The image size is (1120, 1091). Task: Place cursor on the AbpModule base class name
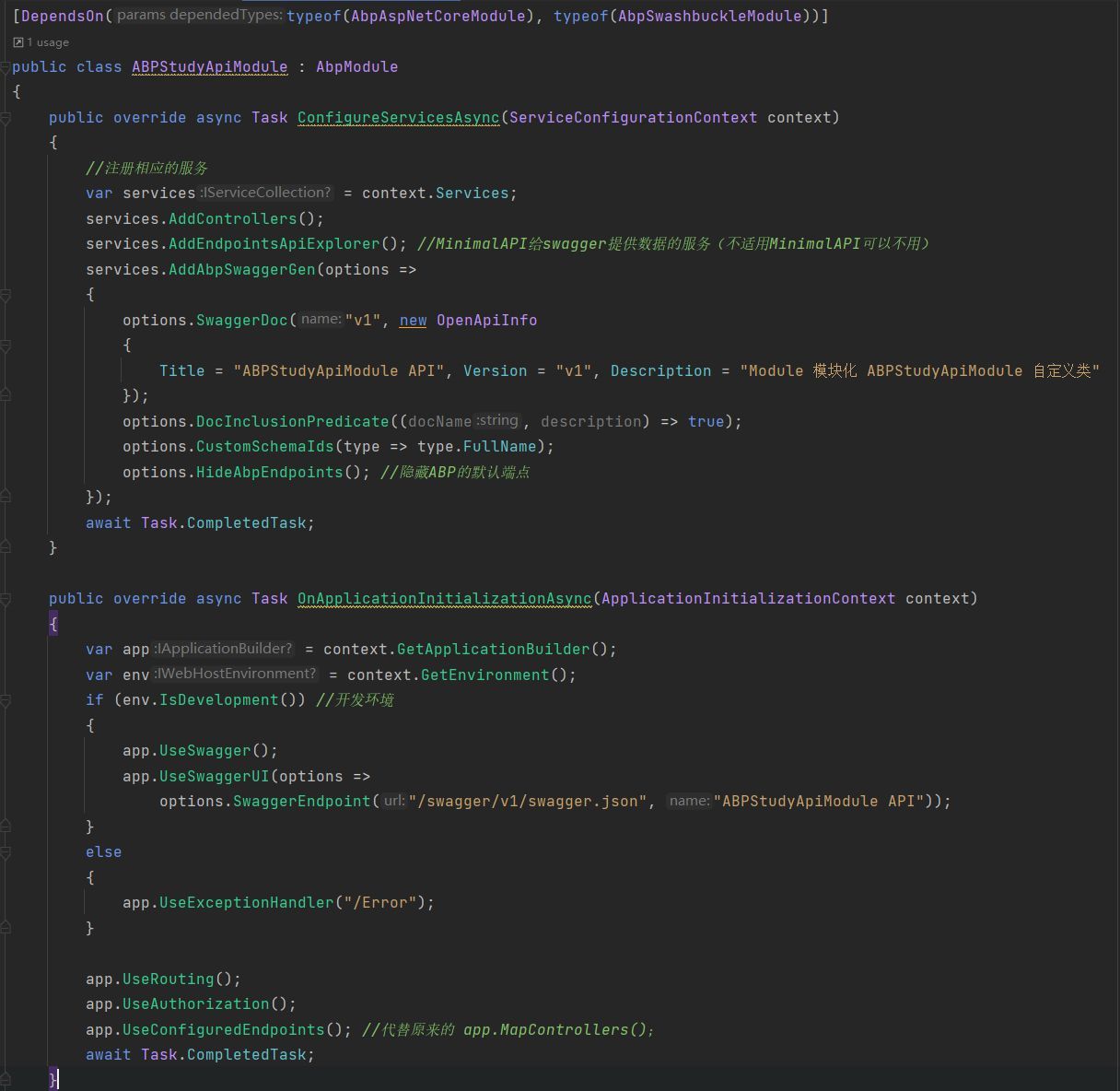pos(356,66)
